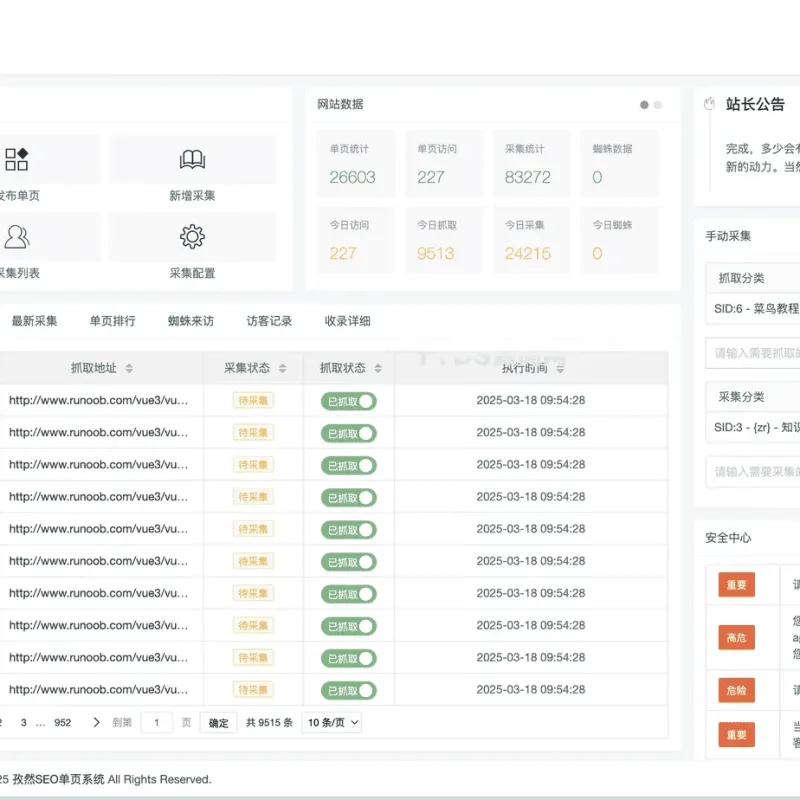Click the 待采集 badge in the first row
800x800 pixels.
pyautogui.click(x=253, y=401)
